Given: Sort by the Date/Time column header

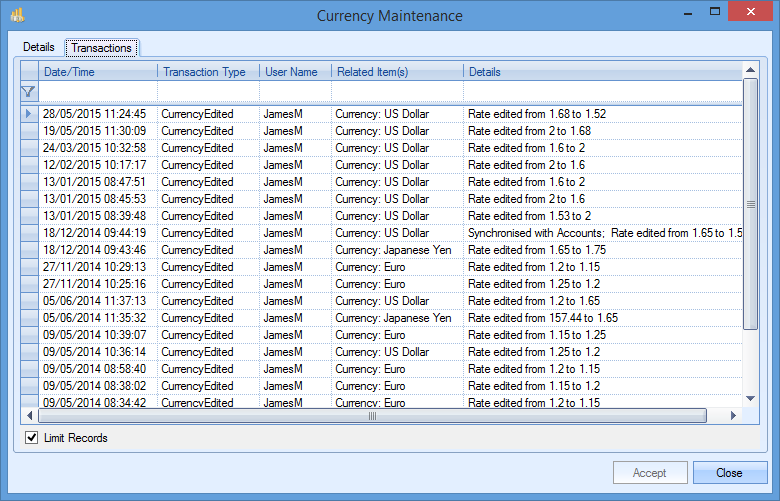Looking at the screenshot, I should [x=98, y=72].
